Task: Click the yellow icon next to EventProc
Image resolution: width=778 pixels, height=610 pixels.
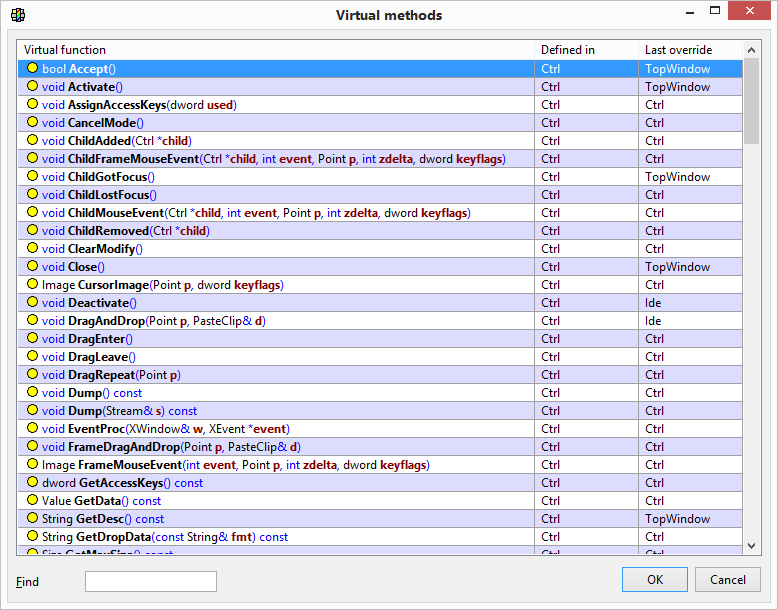Action: pos(32,429)
